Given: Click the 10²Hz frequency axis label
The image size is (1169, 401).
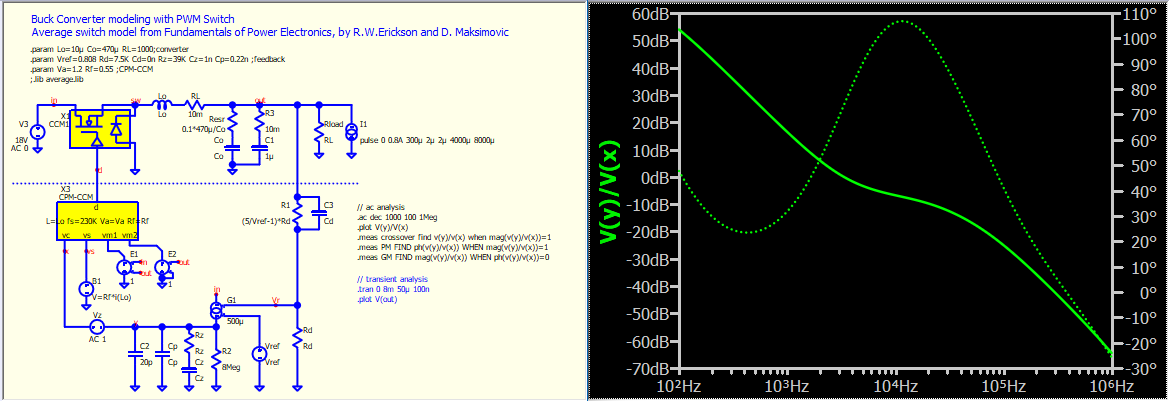Looking at the screenshot, I should (679, 386).
